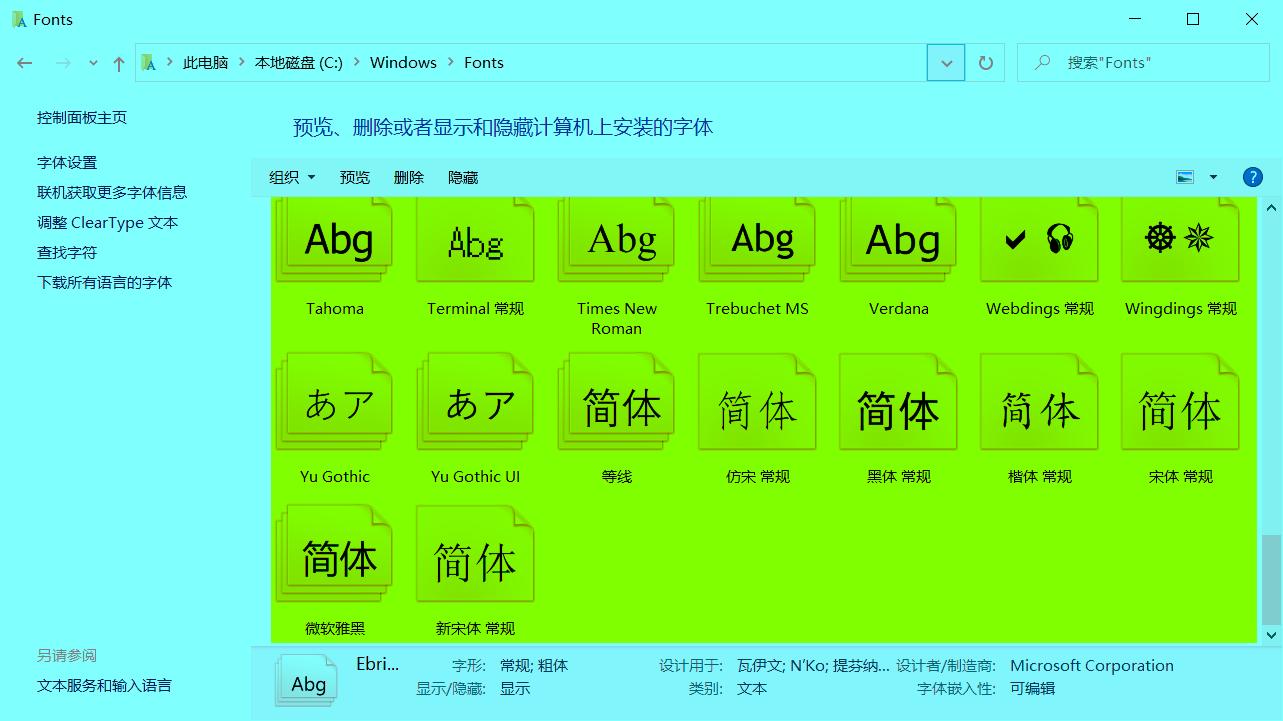Click the 字体设置 link
The image size is (1283, 721).
(67, 162)
